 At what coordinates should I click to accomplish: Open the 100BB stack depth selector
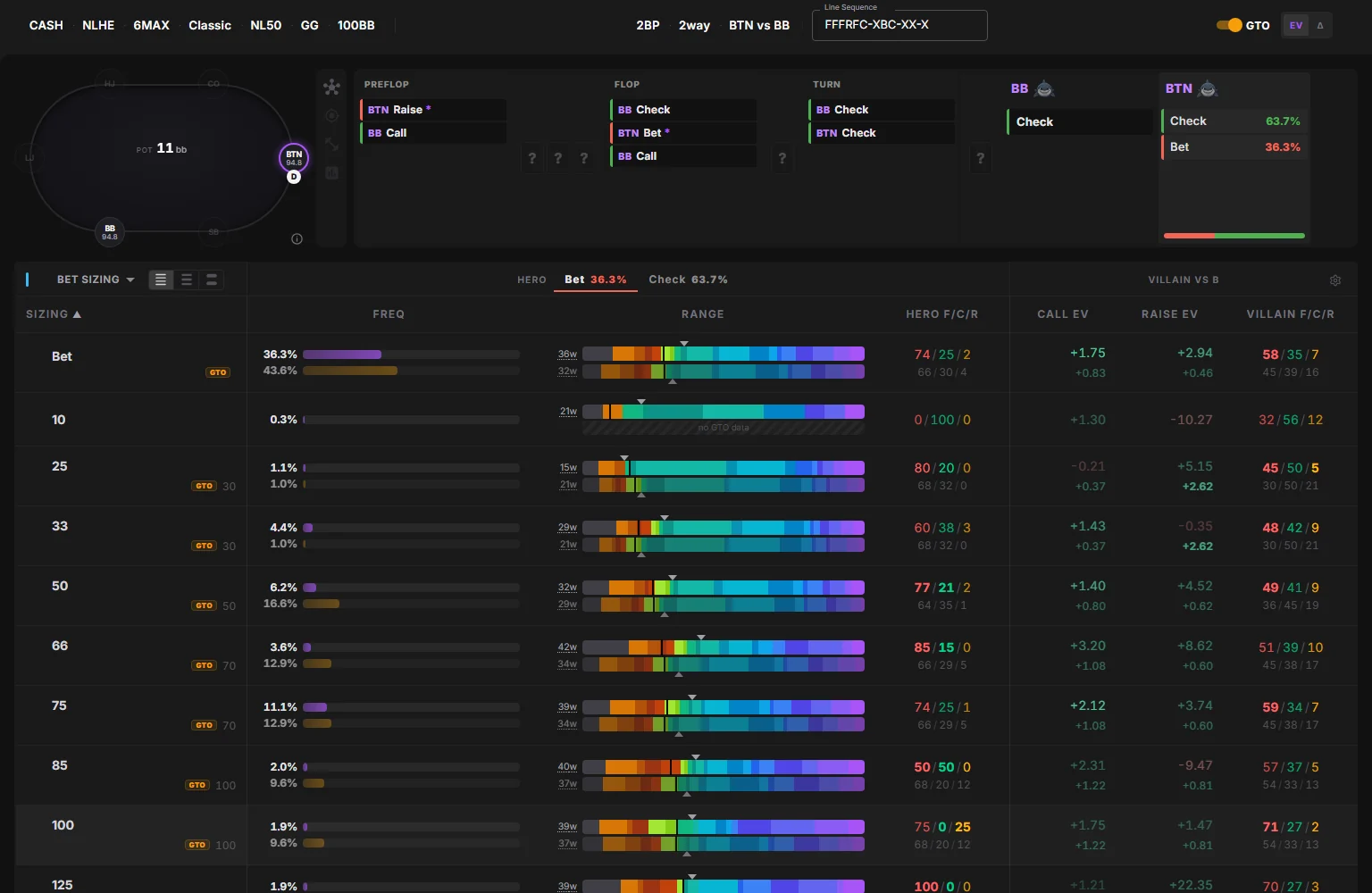[x=356, y=25]
